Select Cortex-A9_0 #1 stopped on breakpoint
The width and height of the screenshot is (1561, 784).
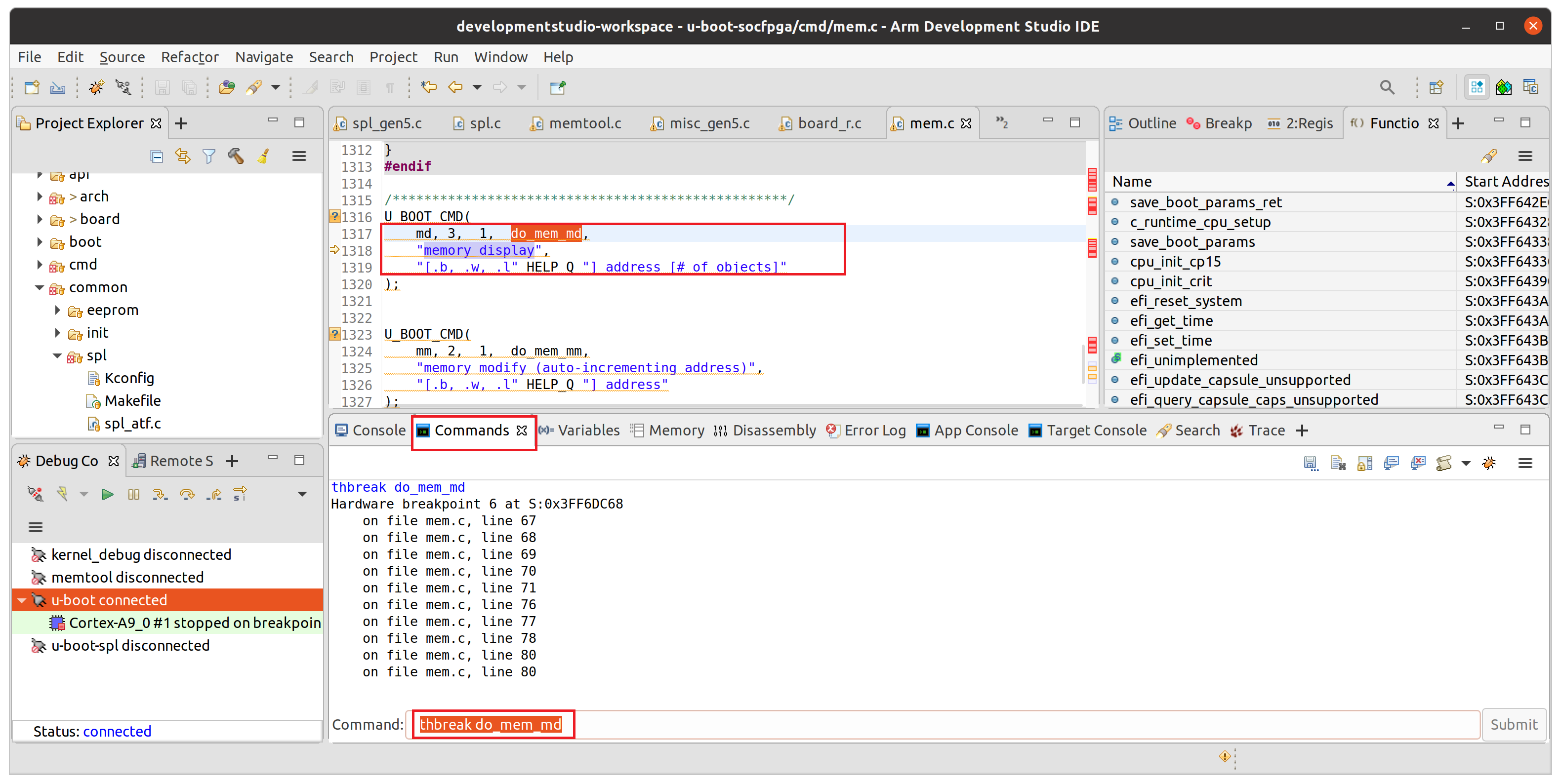(x=185, y=623)
